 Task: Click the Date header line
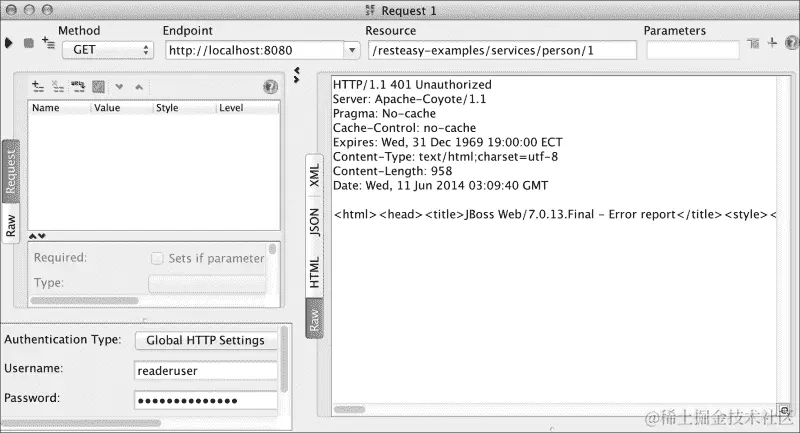click(440, 185)
